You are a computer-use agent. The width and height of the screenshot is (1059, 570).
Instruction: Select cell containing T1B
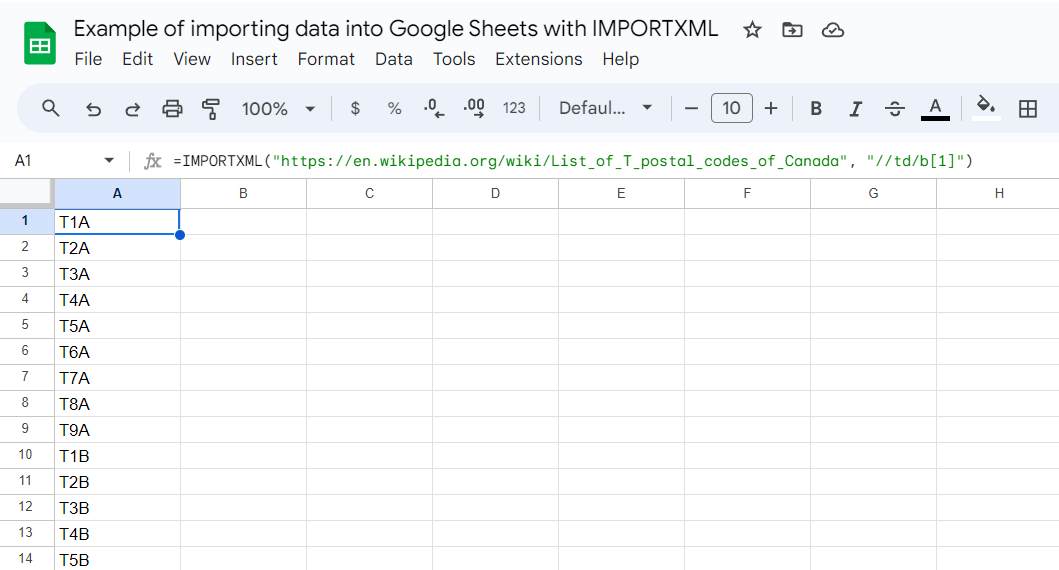(x=118, y=456)
